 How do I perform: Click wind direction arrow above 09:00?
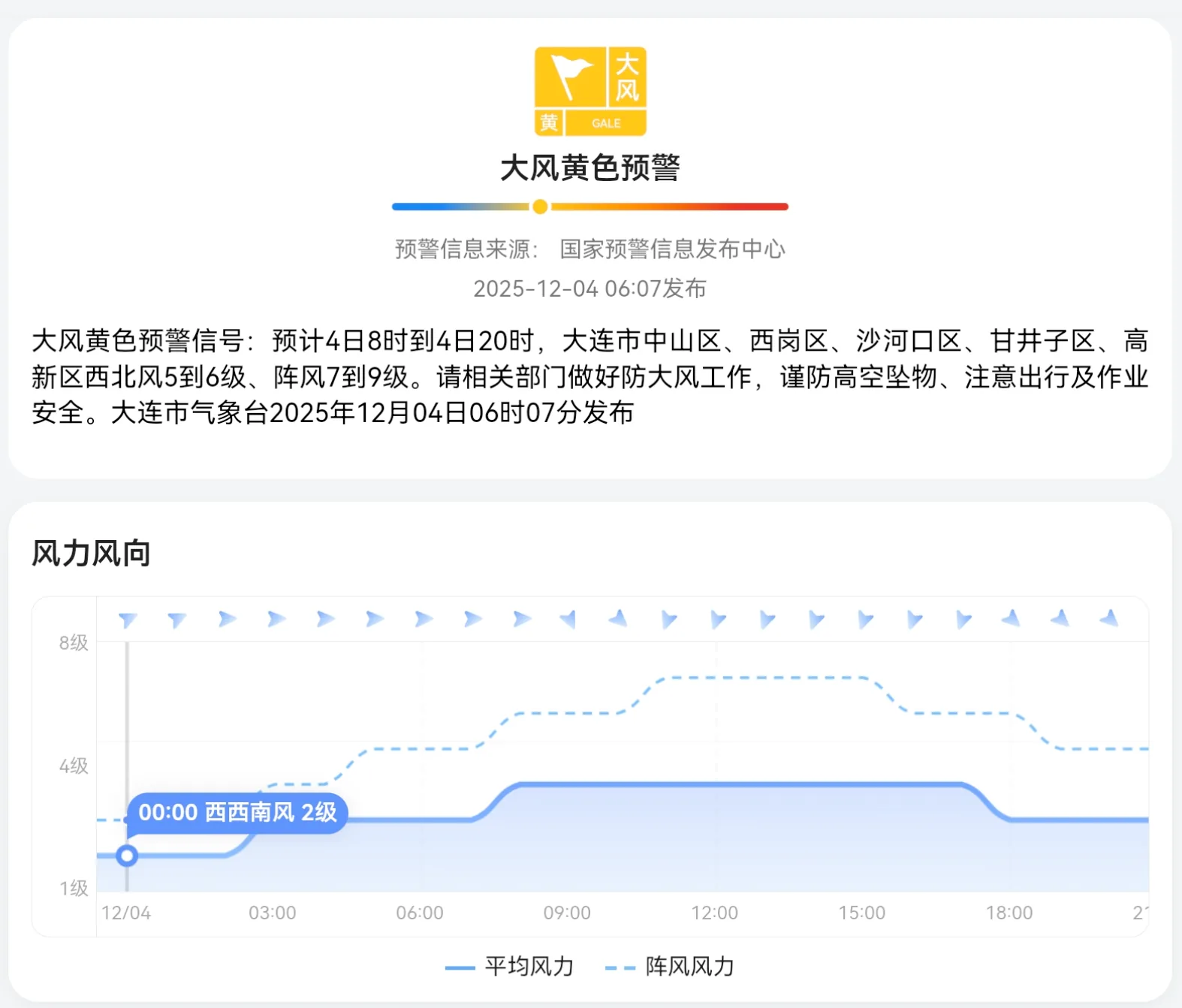[568, 619]
